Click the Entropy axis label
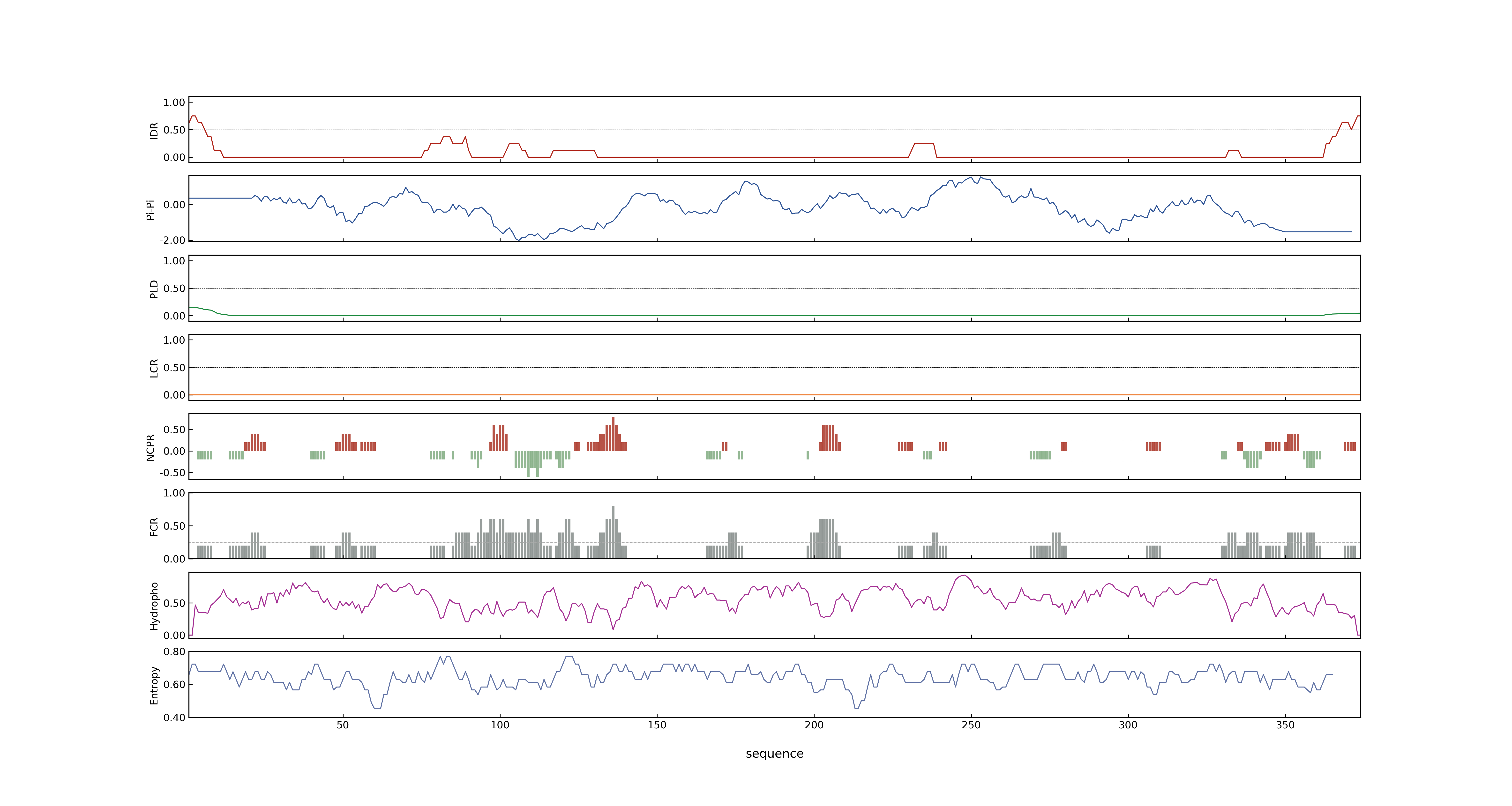This screenshot has width=1512, height=806. pyautogui.click(x=154, y=685)
